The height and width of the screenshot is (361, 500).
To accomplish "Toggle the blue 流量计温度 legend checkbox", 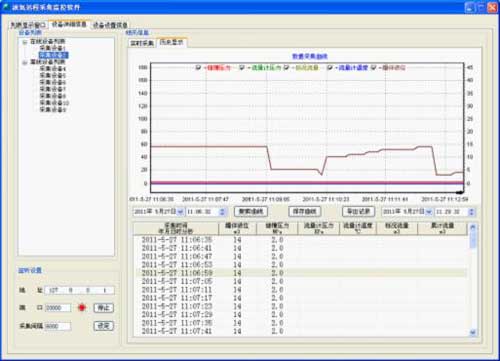I will tap(330, 68).
